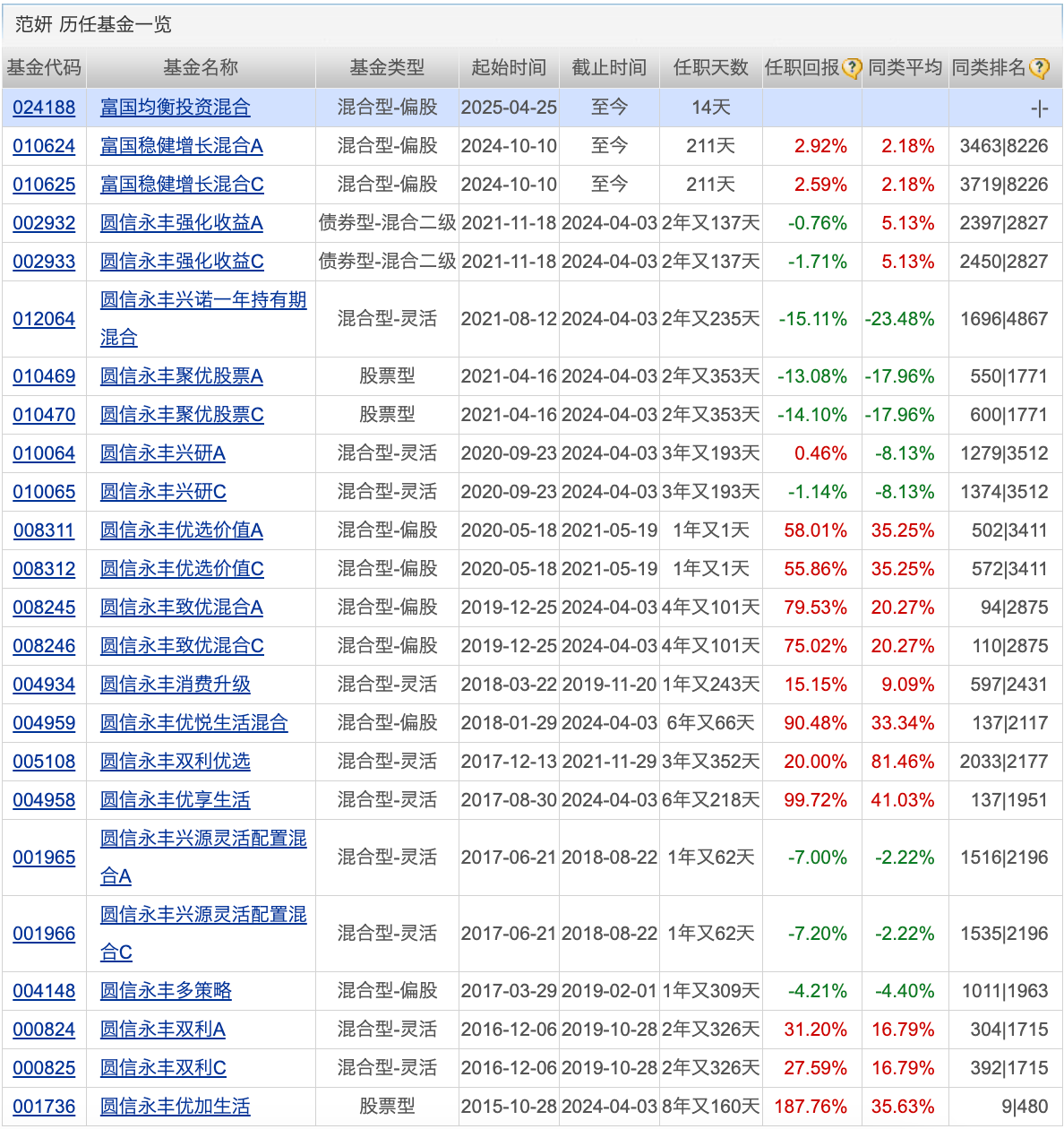Select the 圆信永丰双利优选 fund link
1064x1129 pixels.
[175, 762]
